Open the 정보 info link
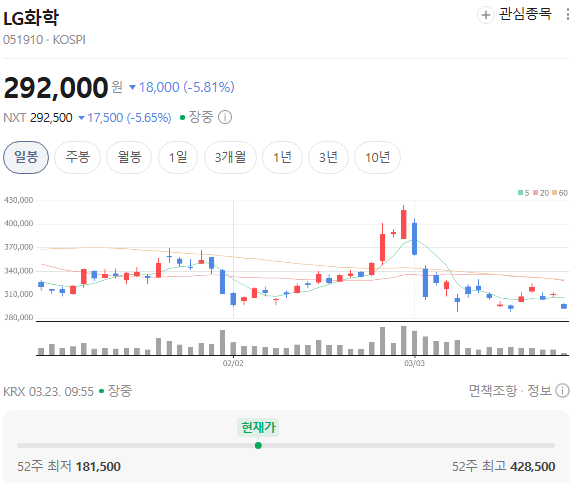The height and width of the screenshot is (483, 582). (x=540, y=391)
